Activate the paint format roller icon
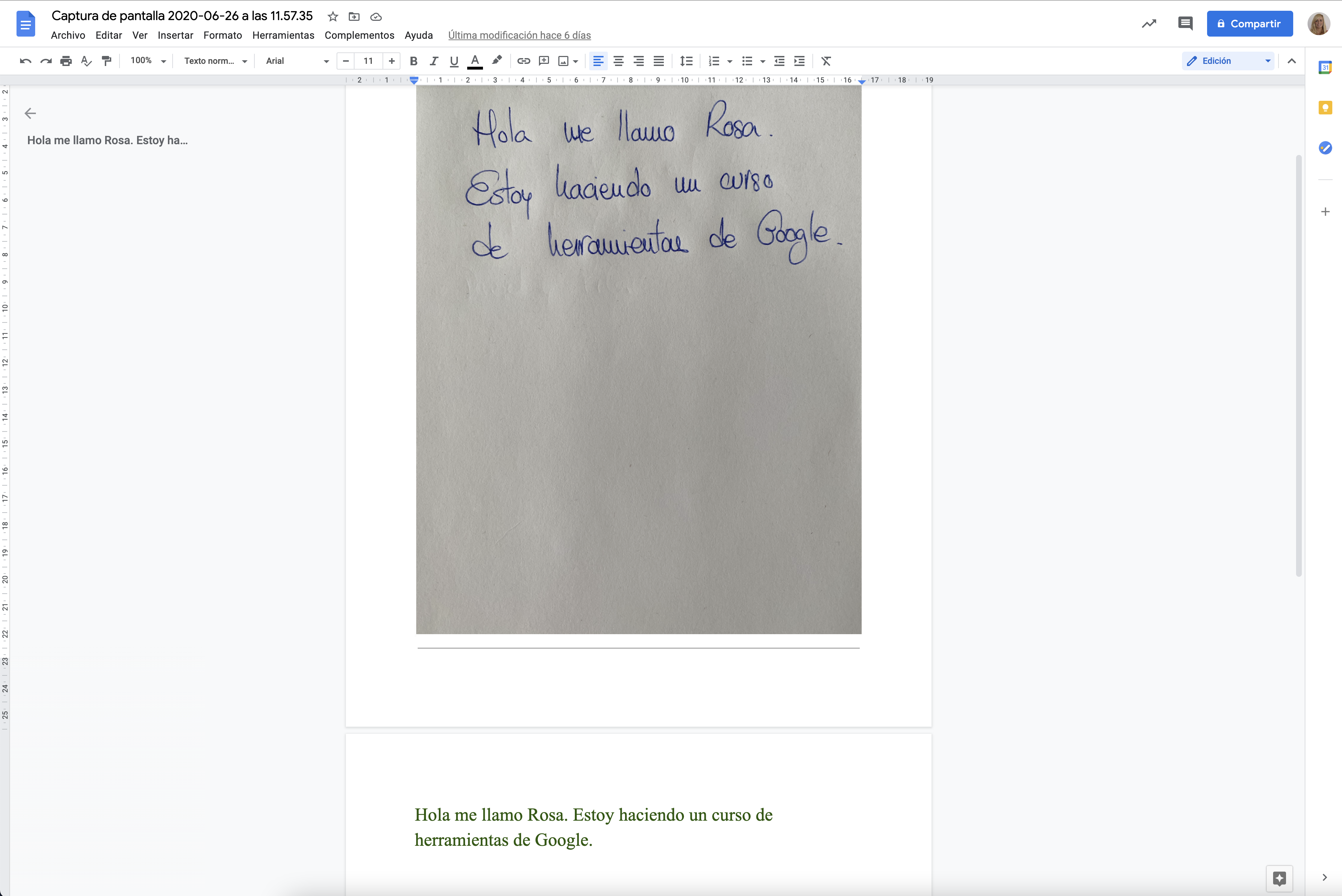 [x=106, y=61]
